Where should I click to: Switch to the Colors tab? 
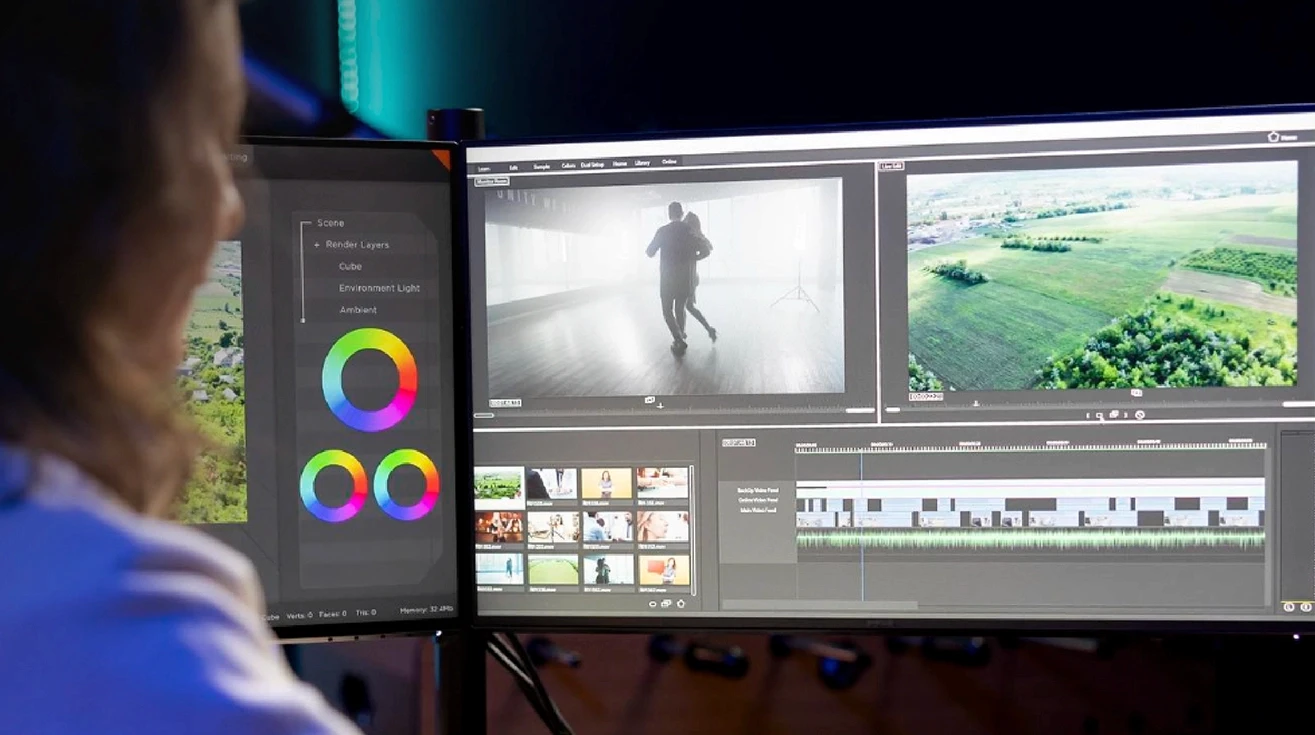(x=568, y=165)
